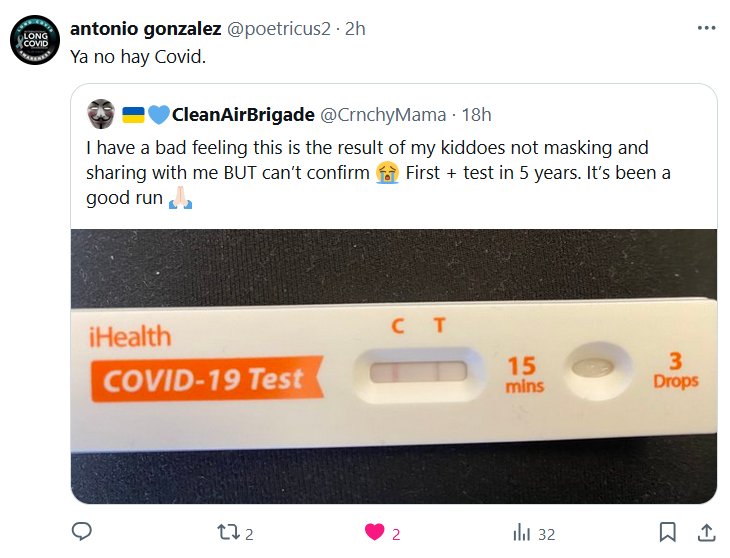Click the share upload arrow icon
This screenshot has height=558, width=730.
point(705,532)
